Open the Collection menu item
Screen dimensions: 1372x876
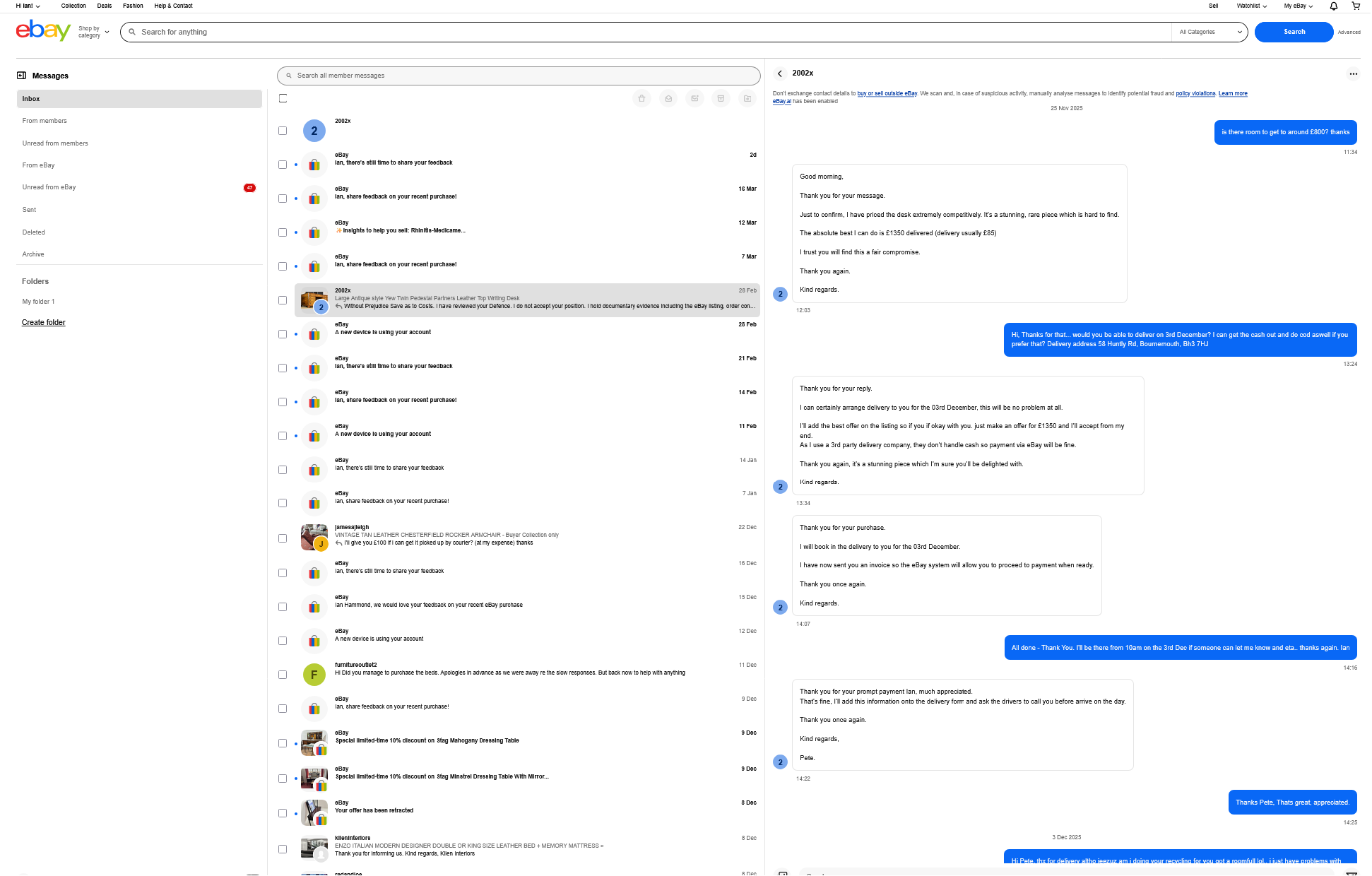[x=73, y=6]
